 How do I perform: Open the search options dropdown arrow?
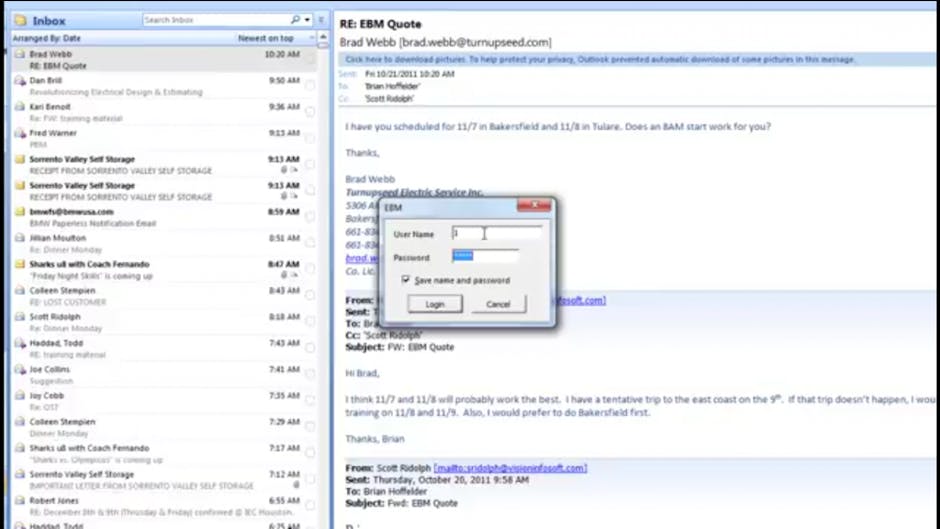[307, 20]
